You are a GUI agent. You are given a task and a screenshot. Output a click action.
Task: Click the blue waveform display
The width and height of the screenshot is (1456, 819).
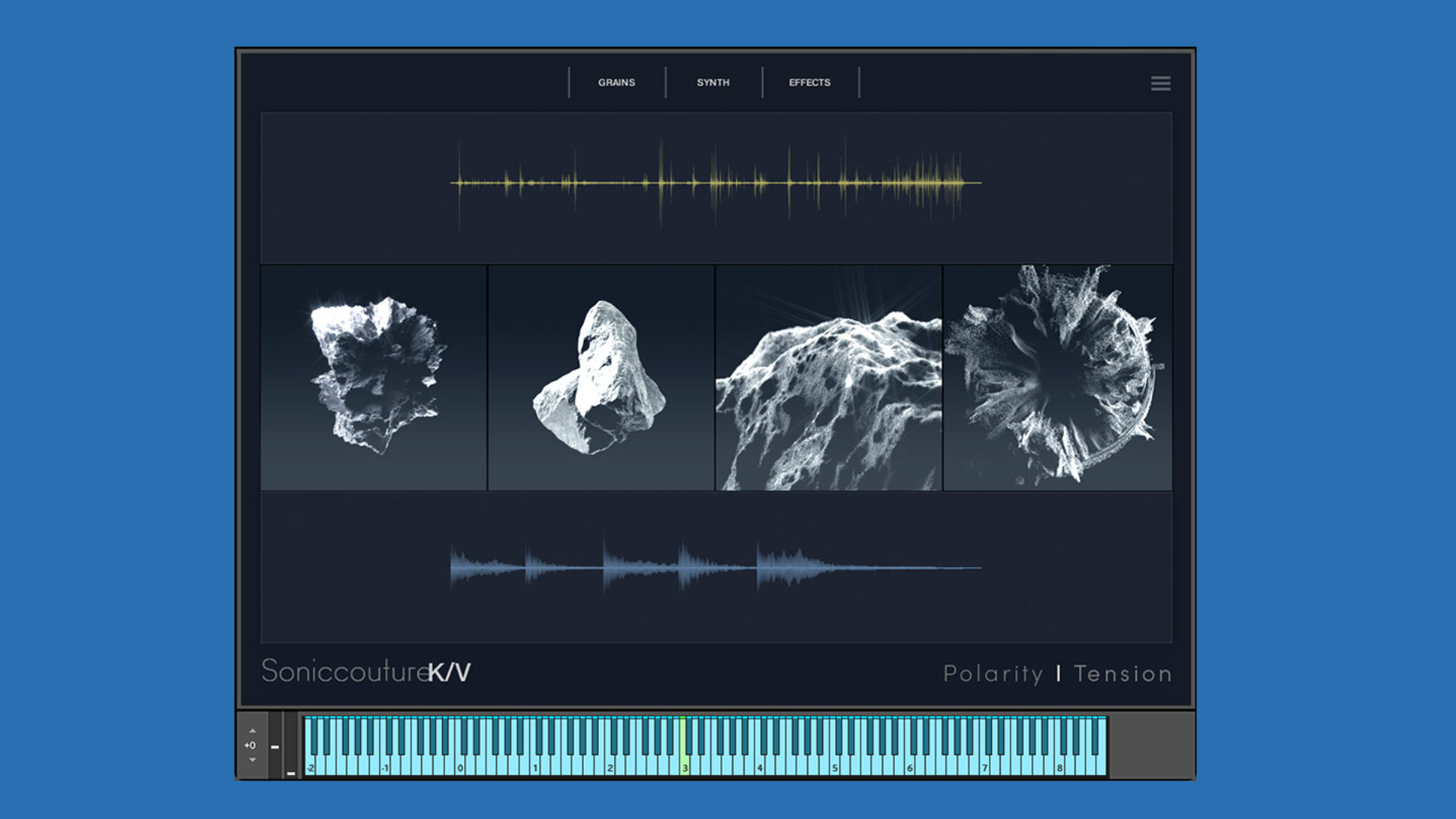tap(715, 567)
